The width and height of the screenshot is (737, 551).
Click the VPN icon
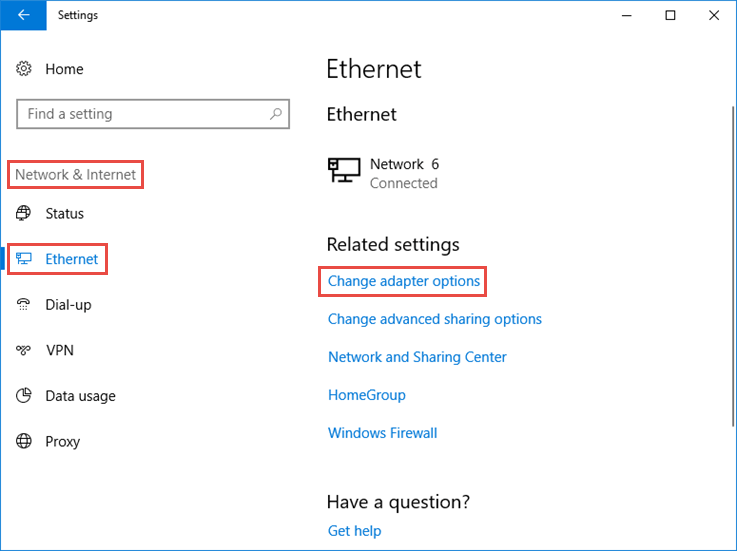click(25, 350)
